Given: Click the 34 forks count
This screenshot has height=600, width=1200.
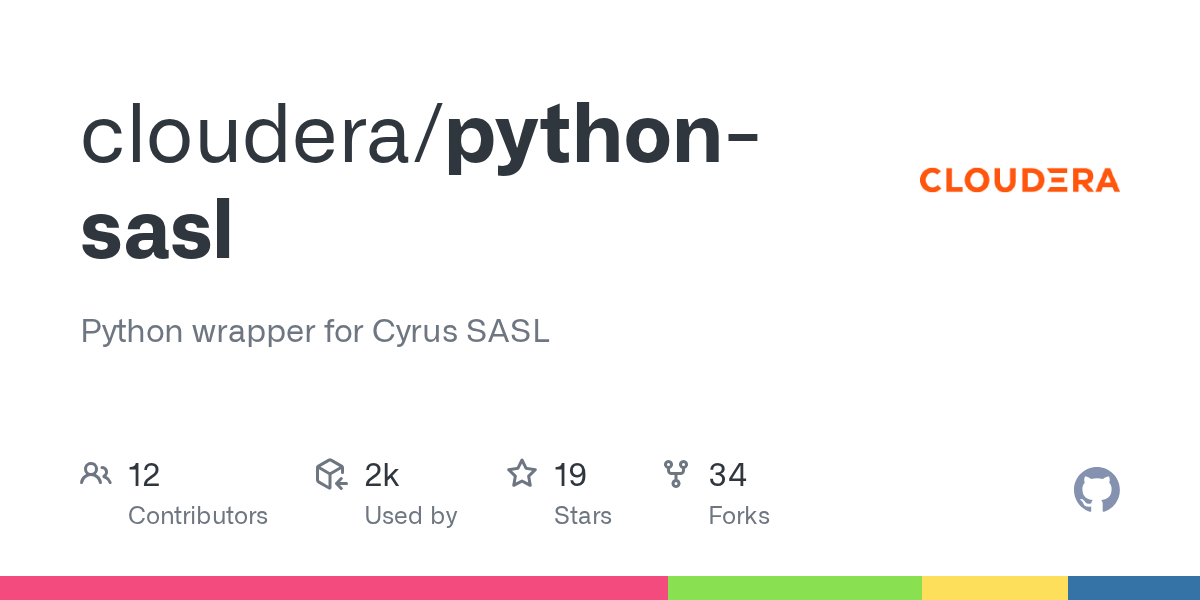Looking at the screenshot, I should pyautogui.click(x=727, y=475).
